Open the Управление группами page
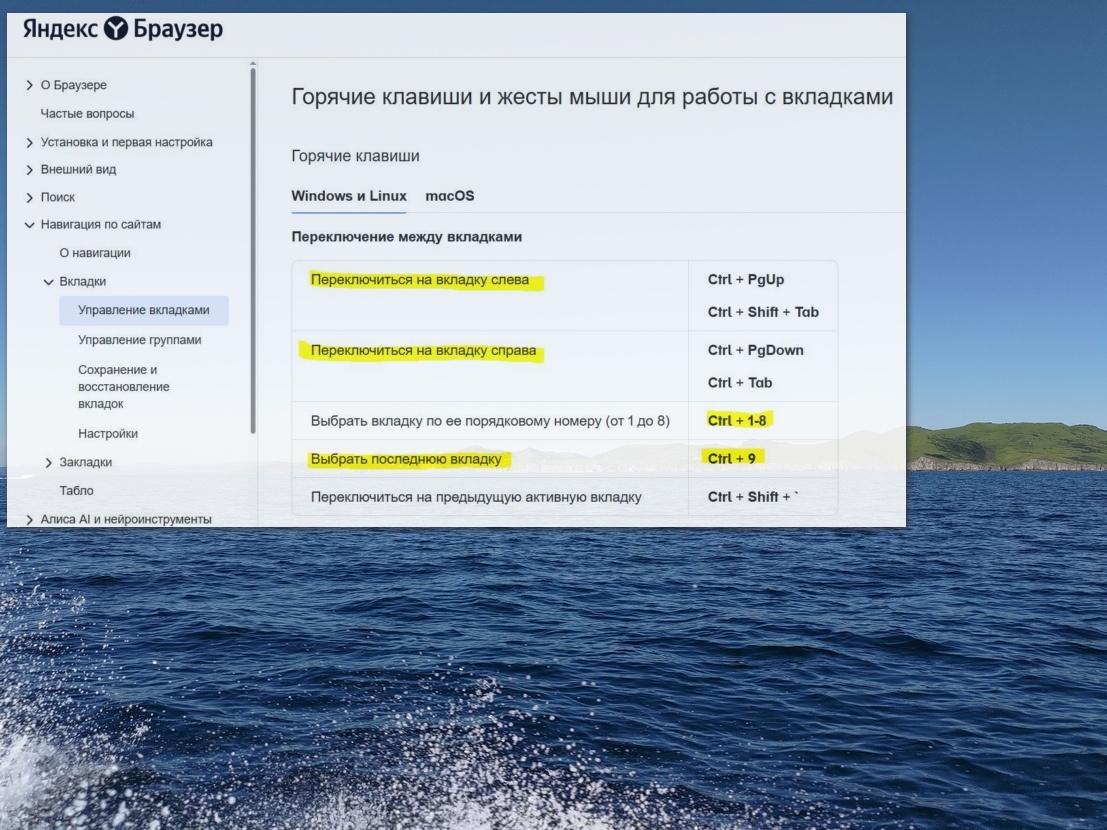 pos(140,340)
